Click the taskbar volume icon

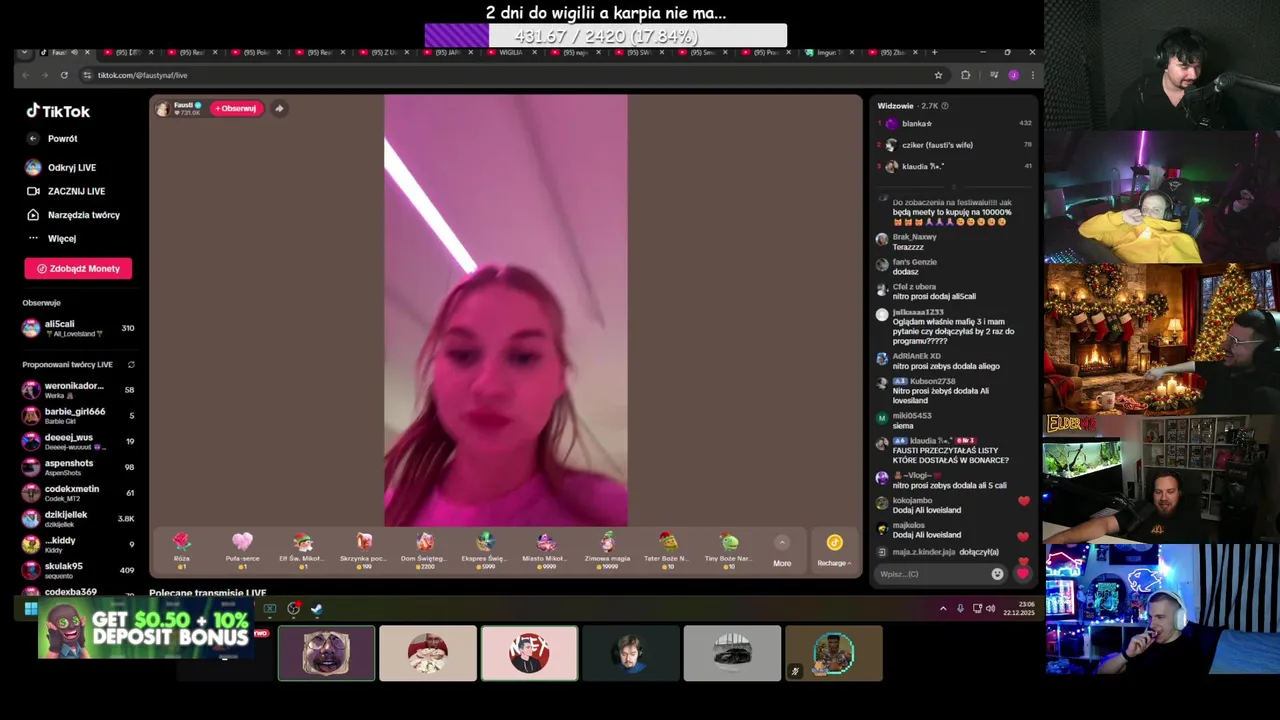click(x=991, y=609)
